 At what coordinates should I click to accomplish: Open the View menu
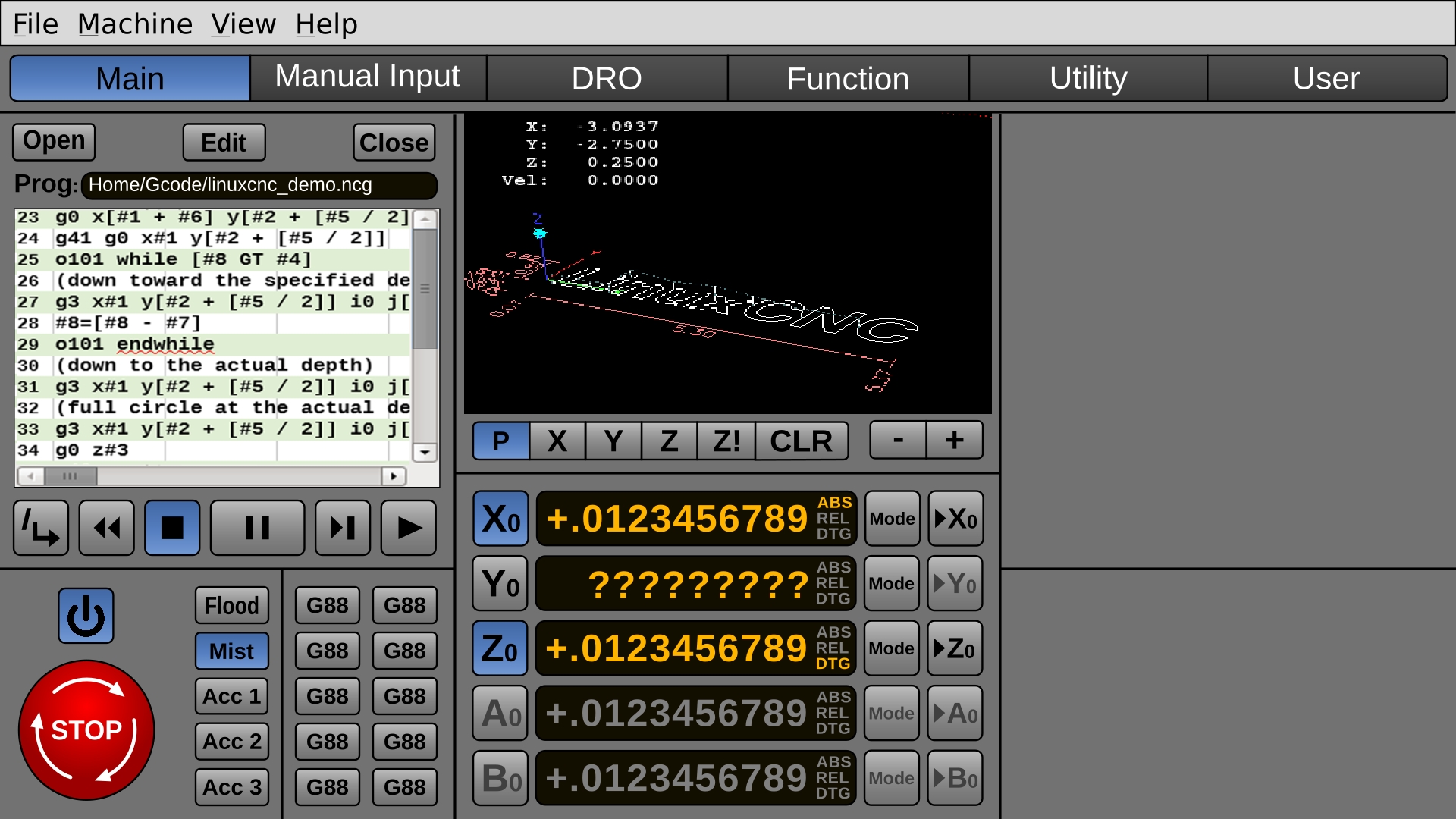(x=243, y=24)
